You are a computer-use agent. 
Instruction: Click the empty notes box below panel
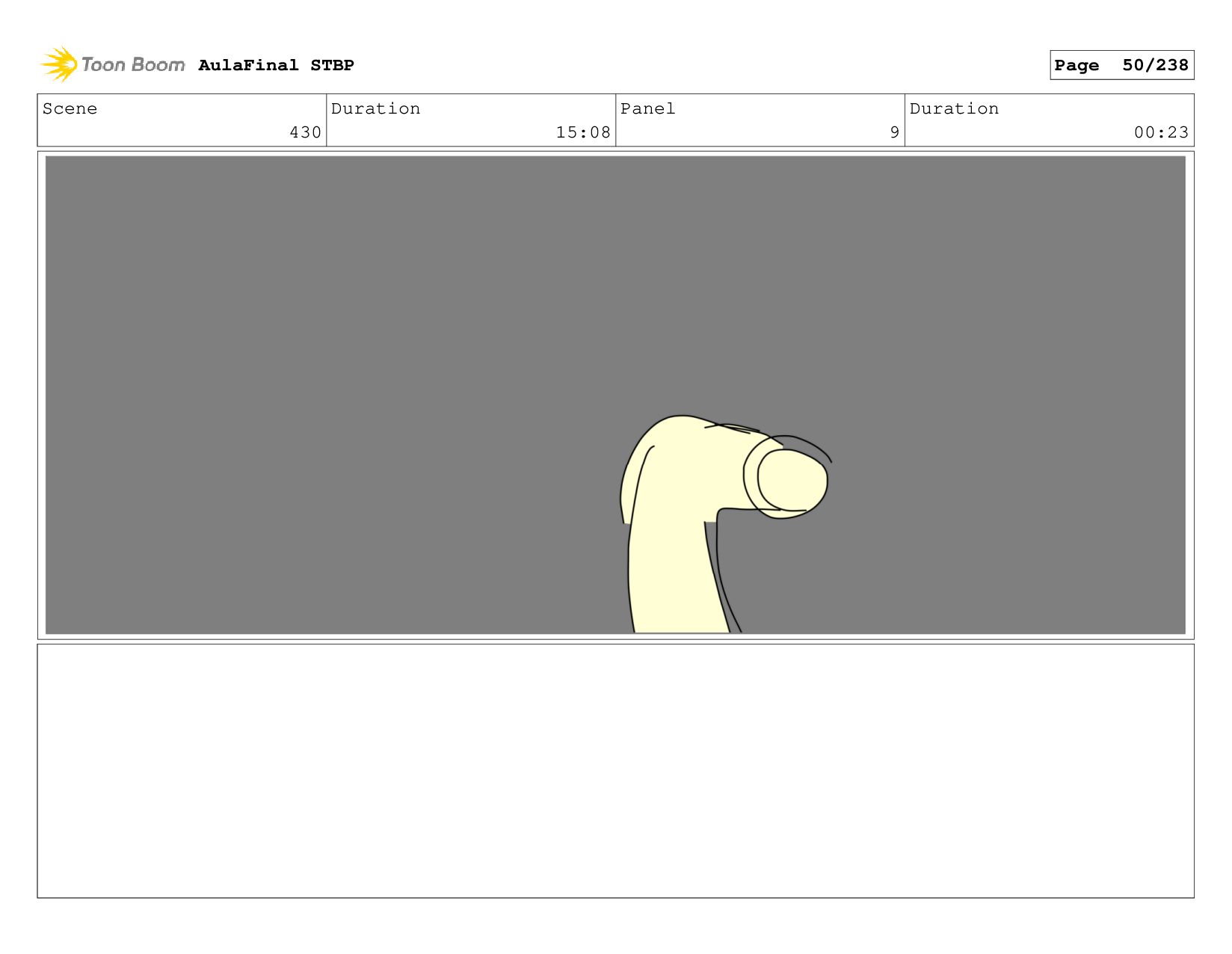tap(615, 771)
